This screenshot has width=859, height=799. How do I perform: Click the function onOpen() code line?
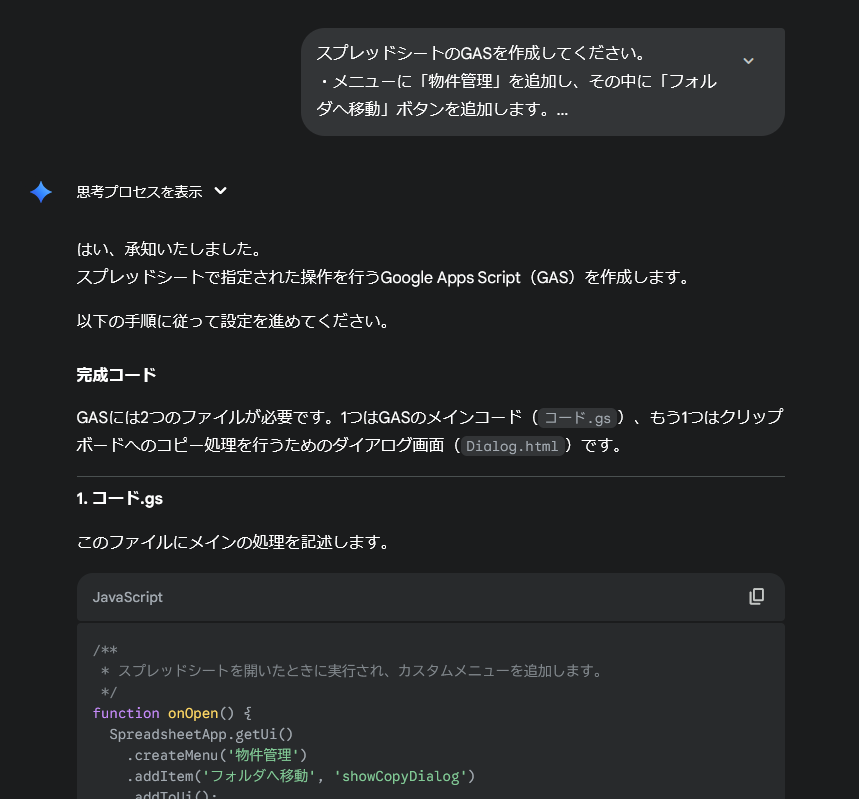[172, 713]
